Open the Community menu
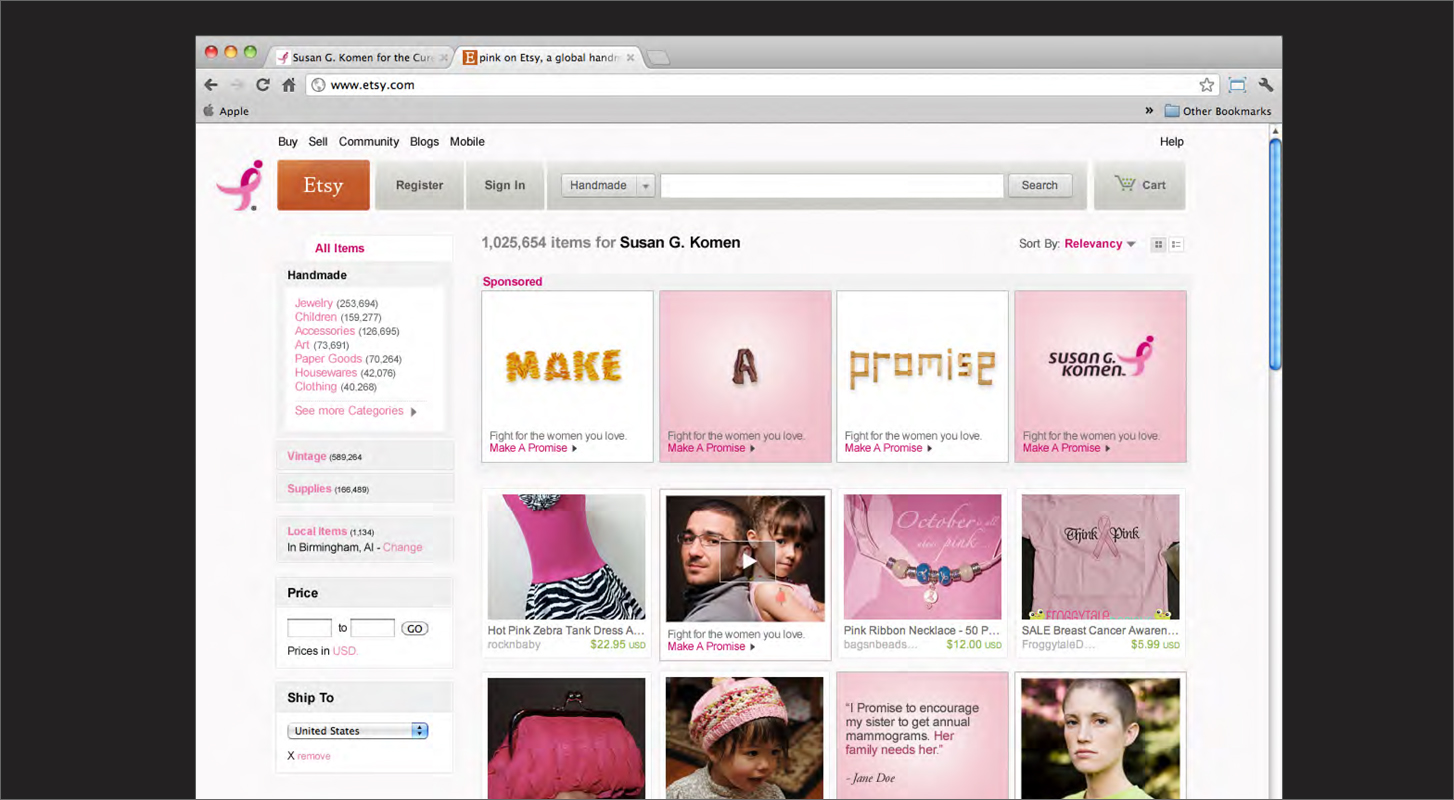Viewport: 1454px width, 800px height. click(369, 142)
